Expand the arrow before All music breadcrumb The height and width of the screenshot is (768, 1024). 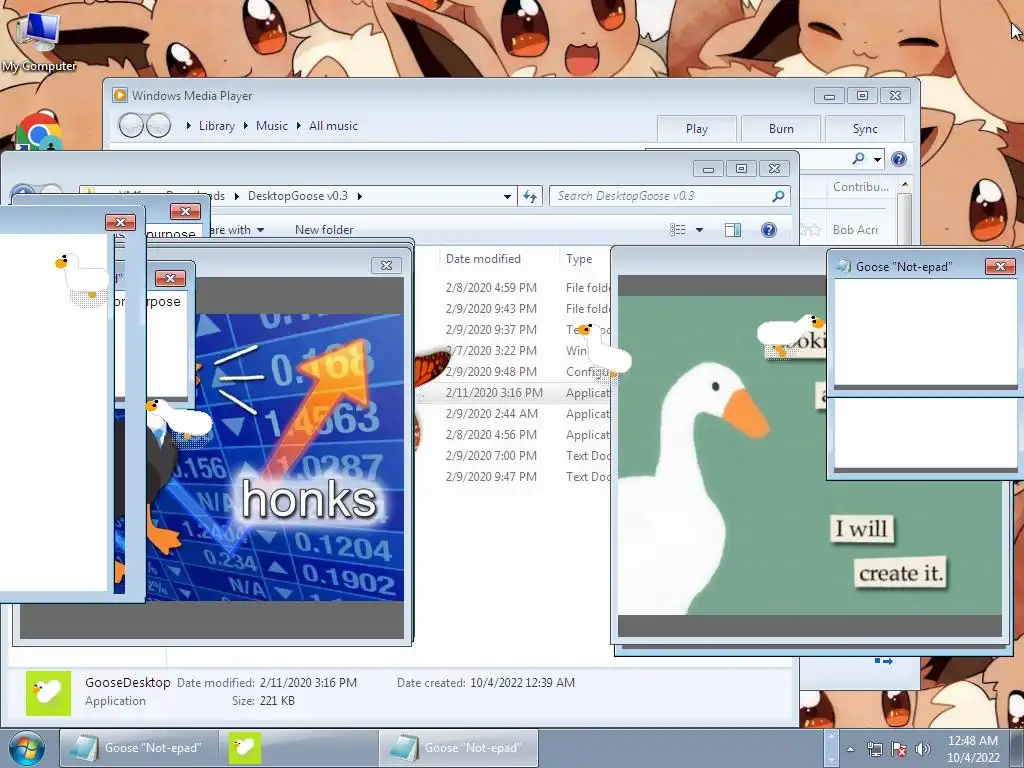[298, 125]
